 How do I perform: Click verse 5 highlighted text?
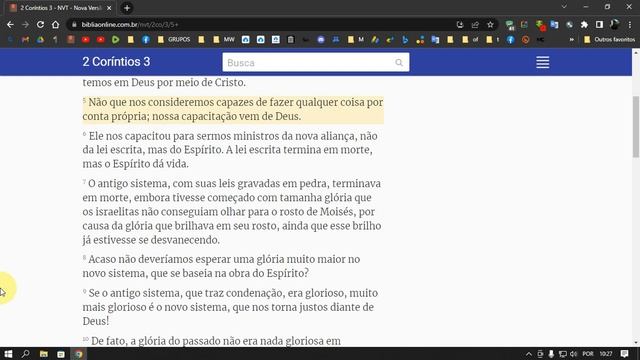233,109
